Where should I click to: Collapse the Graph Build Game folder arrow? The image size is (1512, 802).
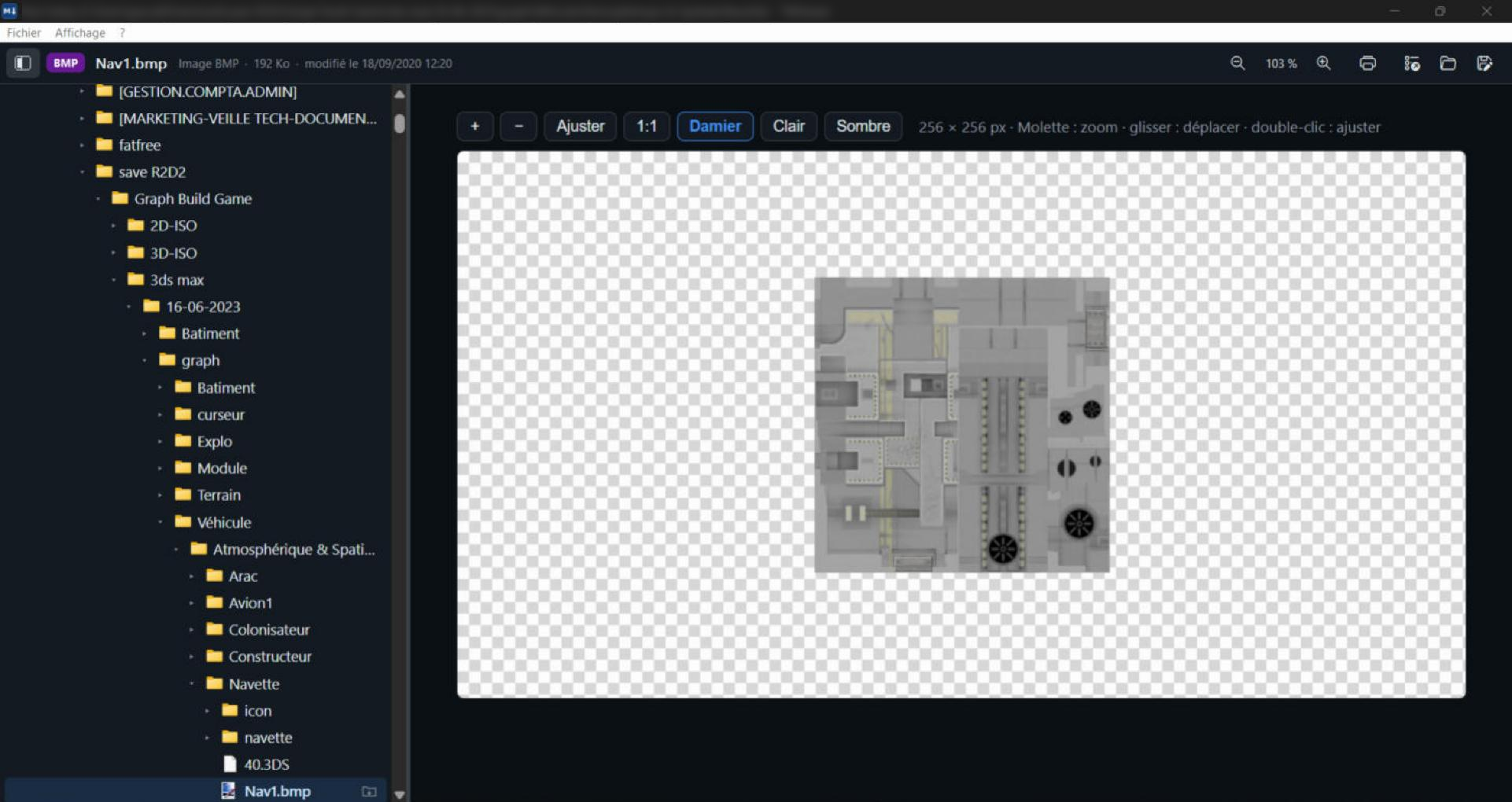[x=98, y=198]
